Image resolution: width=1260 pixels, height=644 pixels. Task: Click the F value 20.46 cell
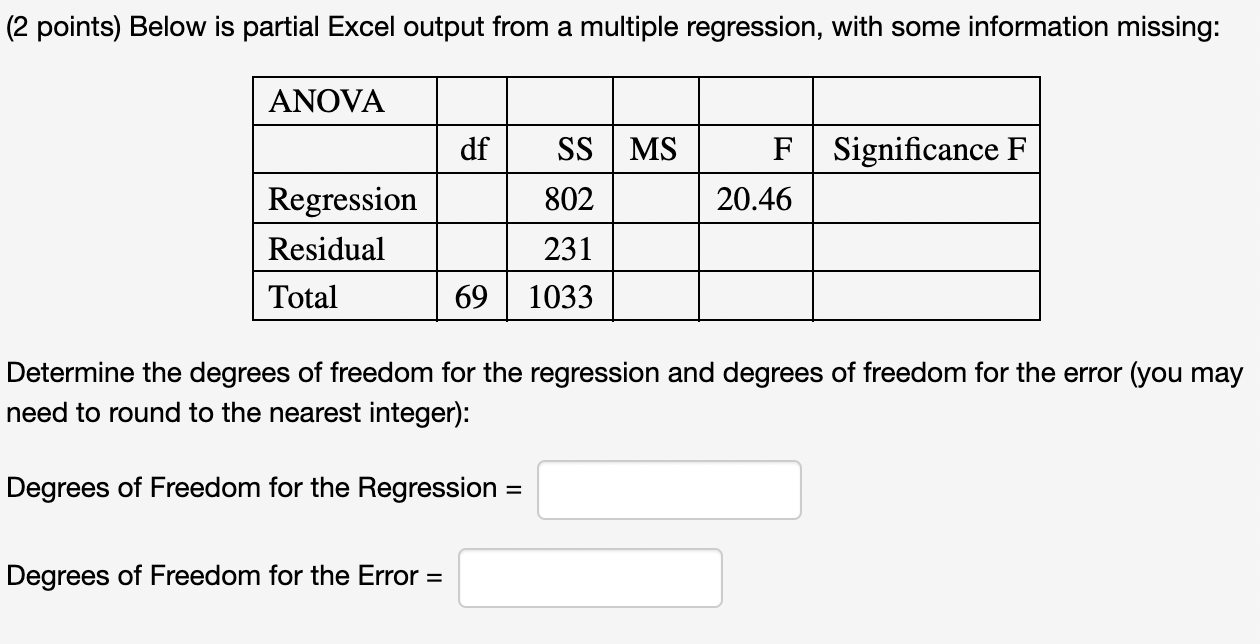754,199
